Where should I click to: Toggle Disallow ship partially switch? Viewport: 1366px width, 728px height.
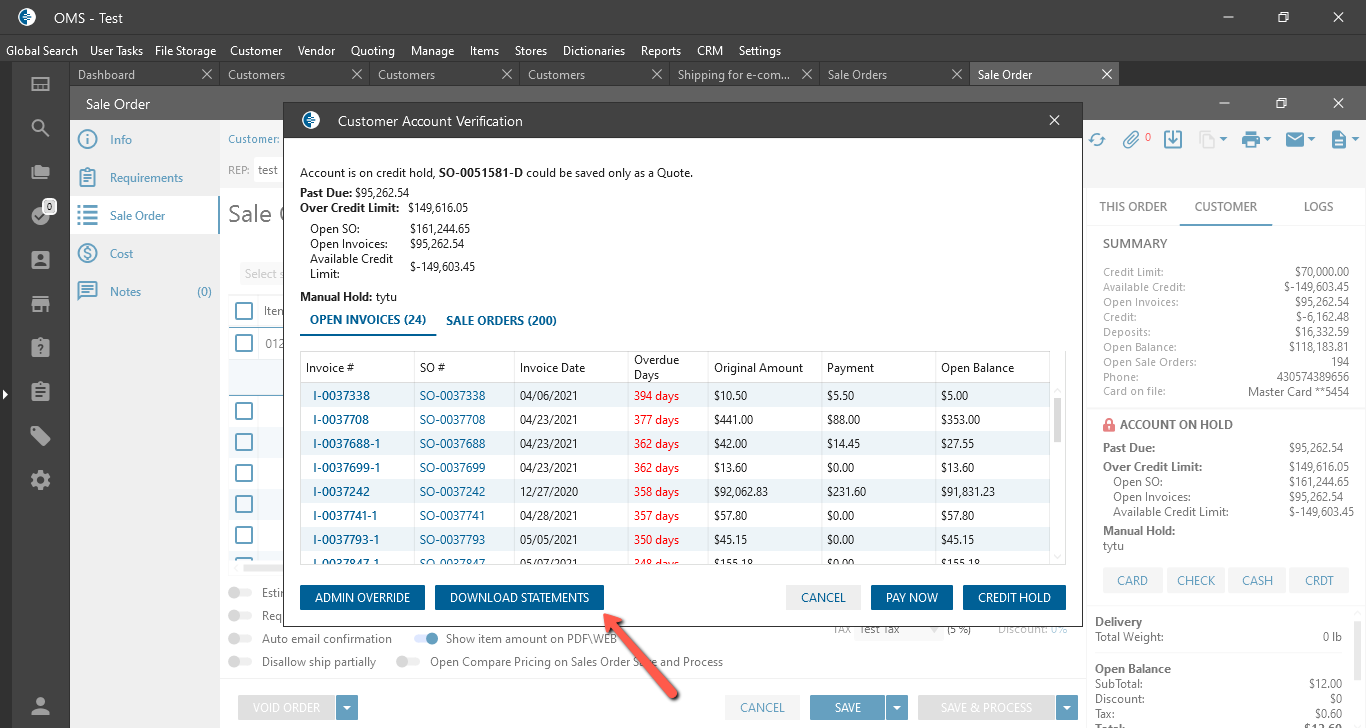pyautogui.click(x=240, y=662)
